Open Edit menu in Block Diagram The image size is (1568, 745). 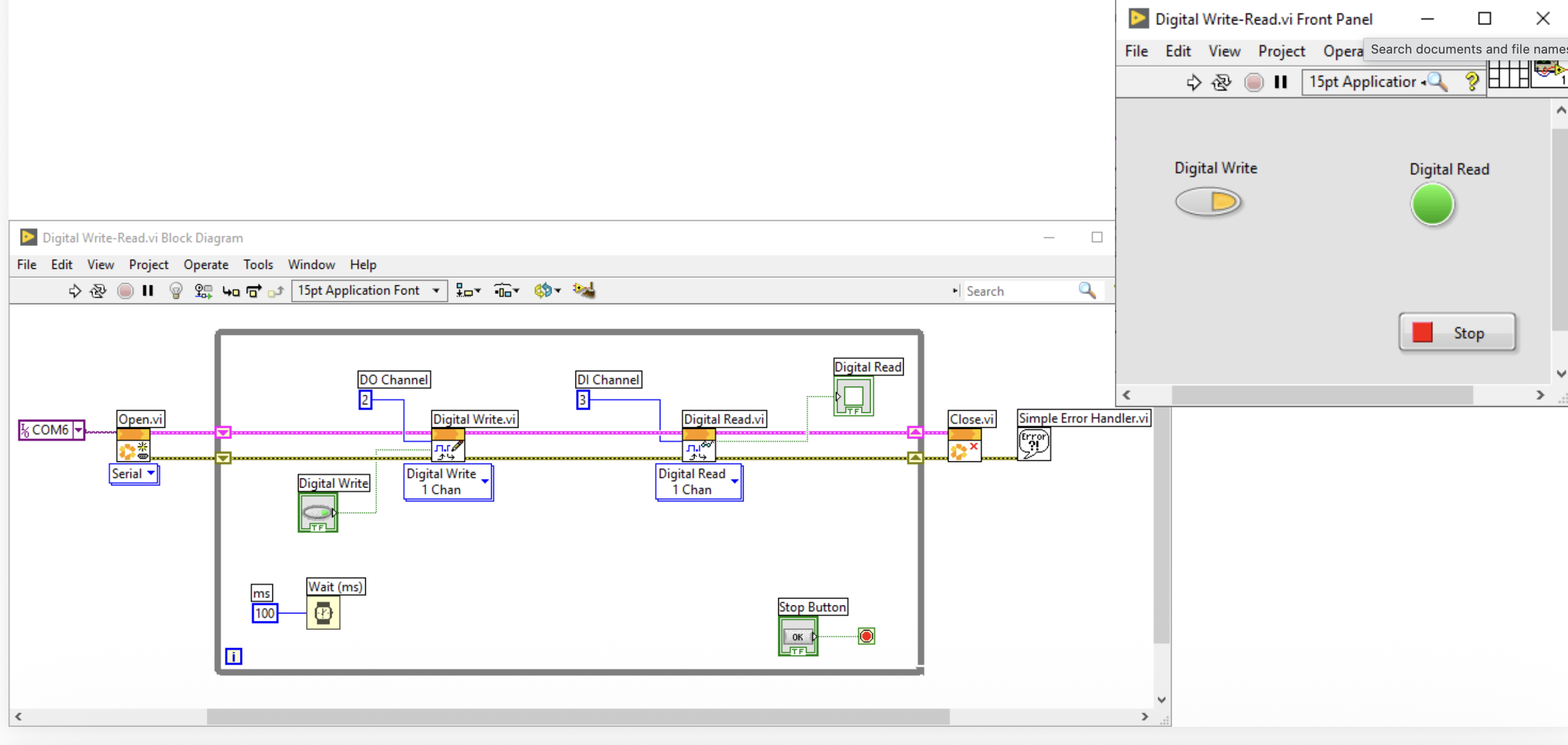[62, 265]
